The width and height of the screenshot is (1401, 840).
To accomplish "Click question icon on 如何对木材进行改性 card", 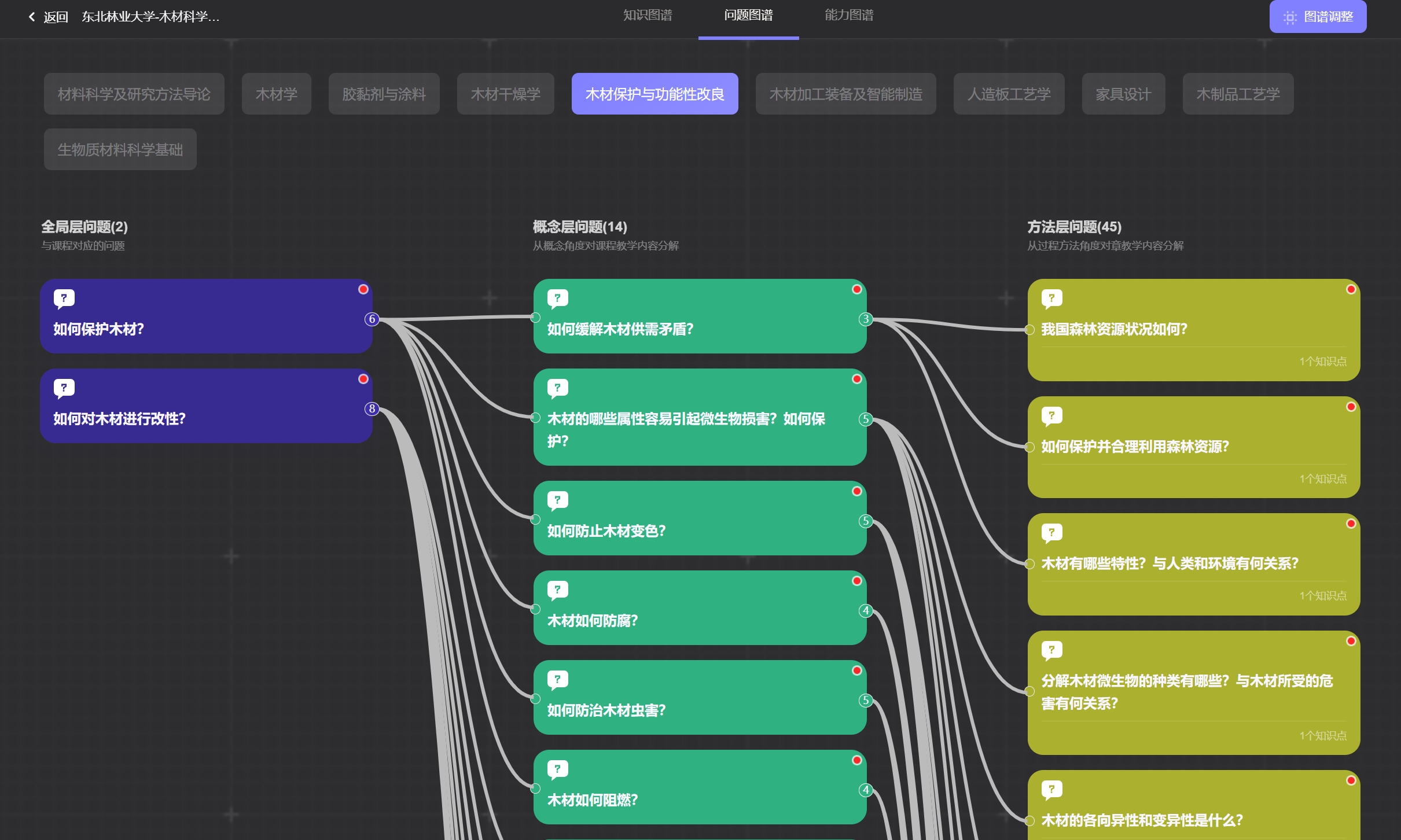I will click(64, 388).
